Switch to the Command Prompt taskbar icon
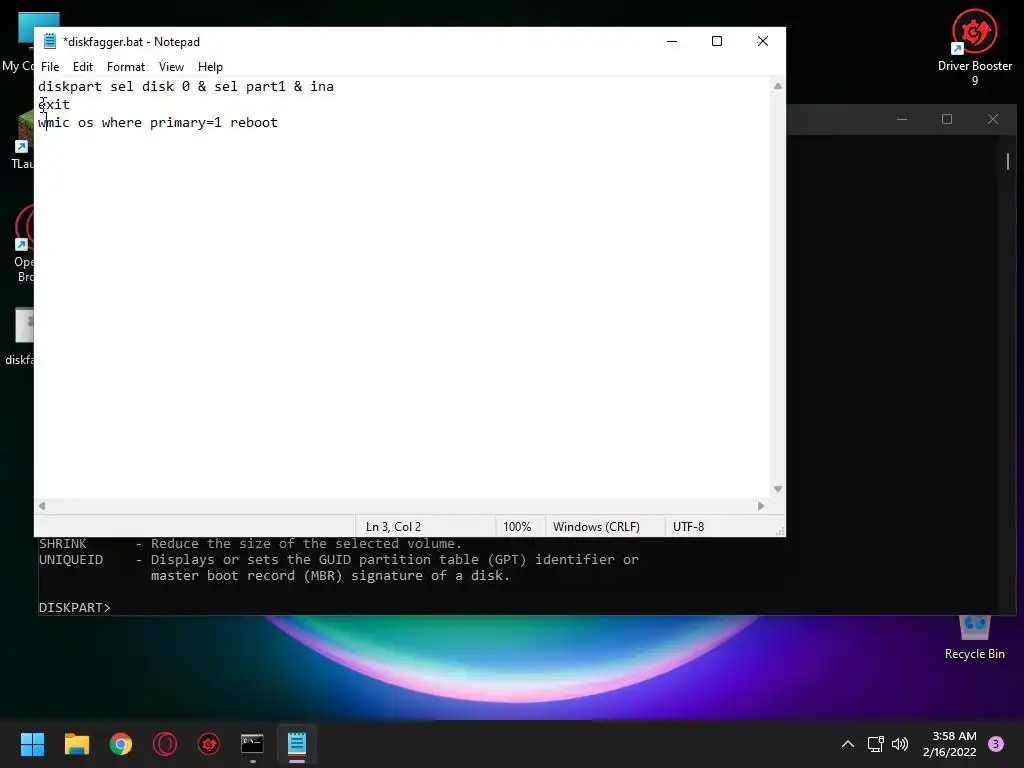Image resolution: width=1024 pixels, height=768 pixels. (x=253, y=744)
